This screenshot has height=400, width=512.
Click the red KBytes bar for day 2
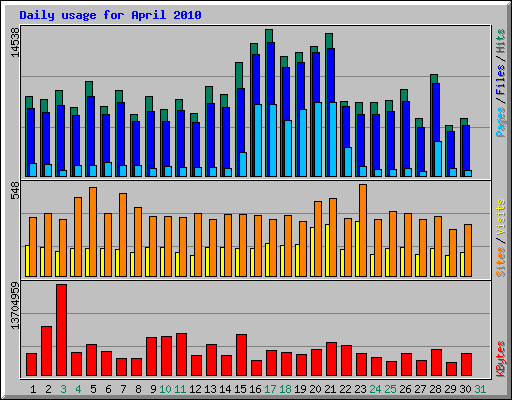click(46, 351)
